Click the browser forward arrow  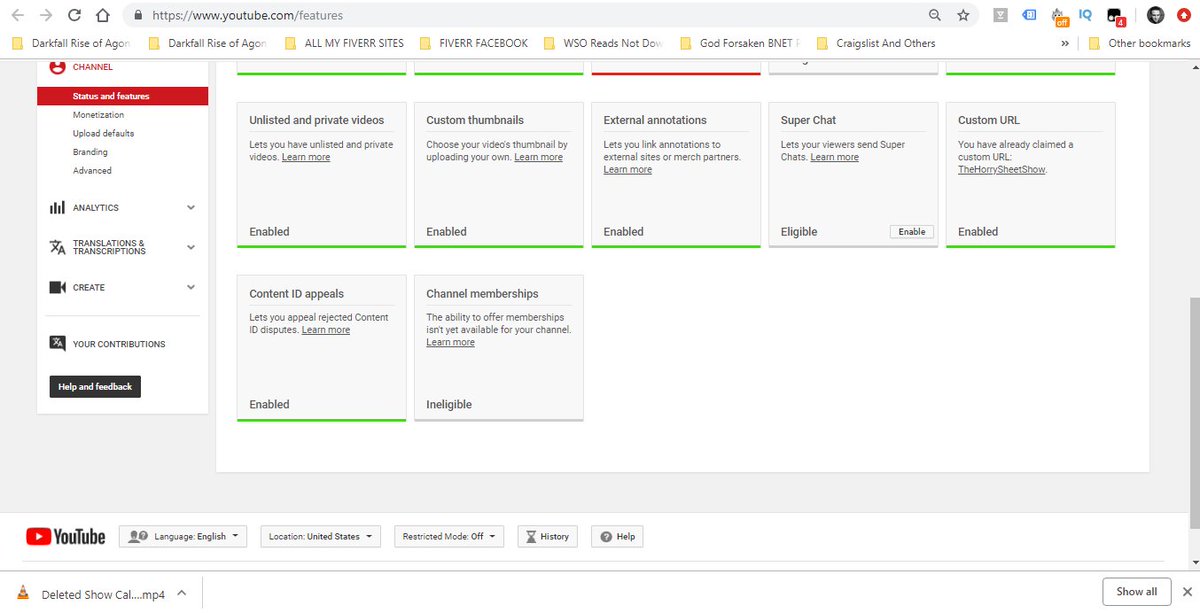pos(46,16)
